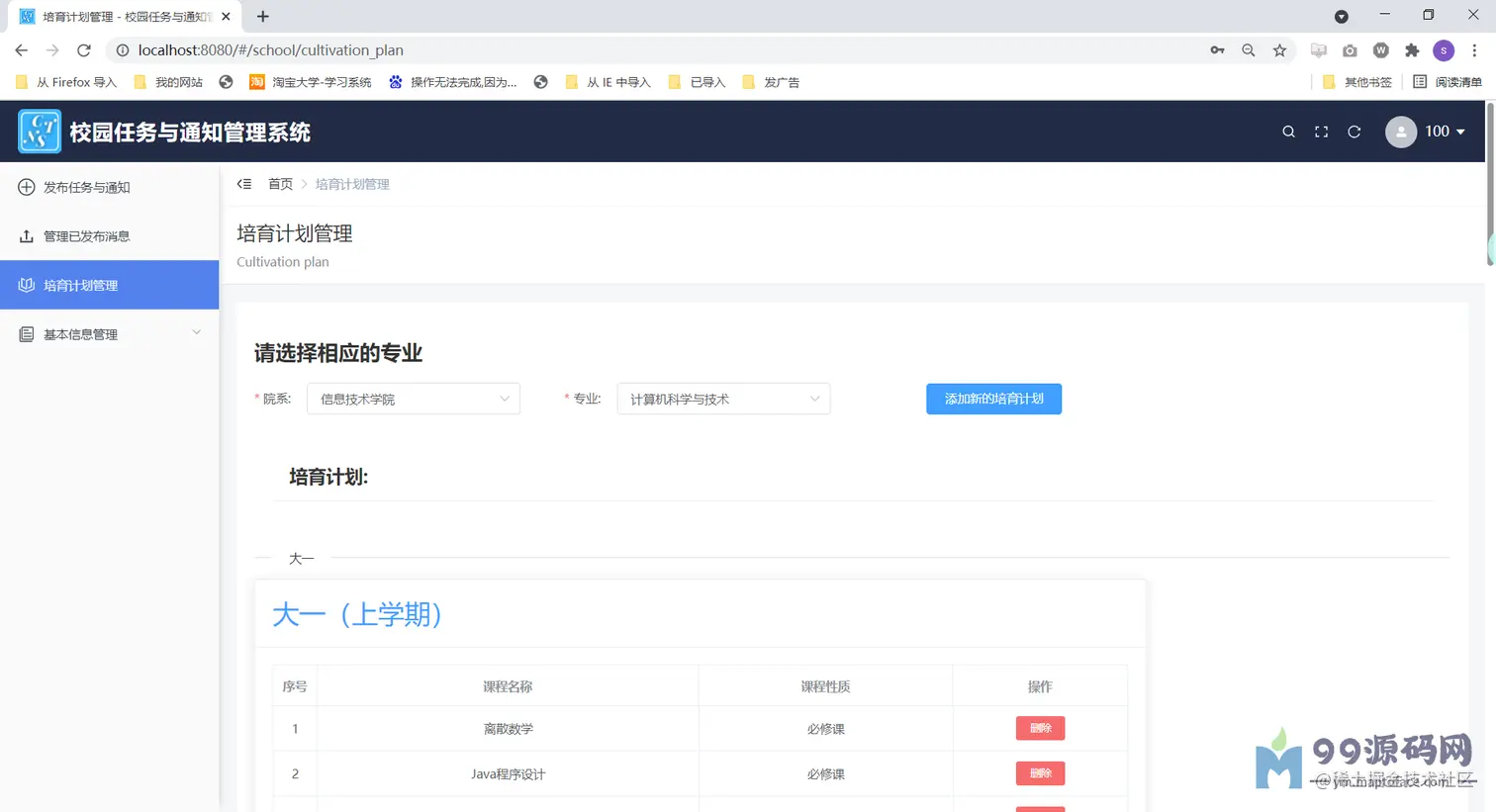Close the 培育计划管理 browser tab

coord(227,17)
